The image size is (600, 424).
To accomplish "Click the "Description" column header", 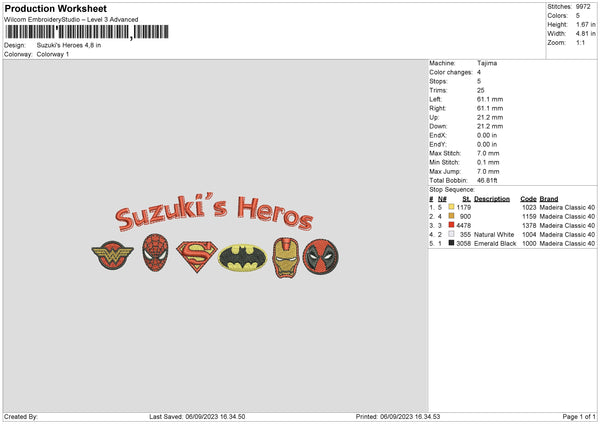I will point(492,199).
